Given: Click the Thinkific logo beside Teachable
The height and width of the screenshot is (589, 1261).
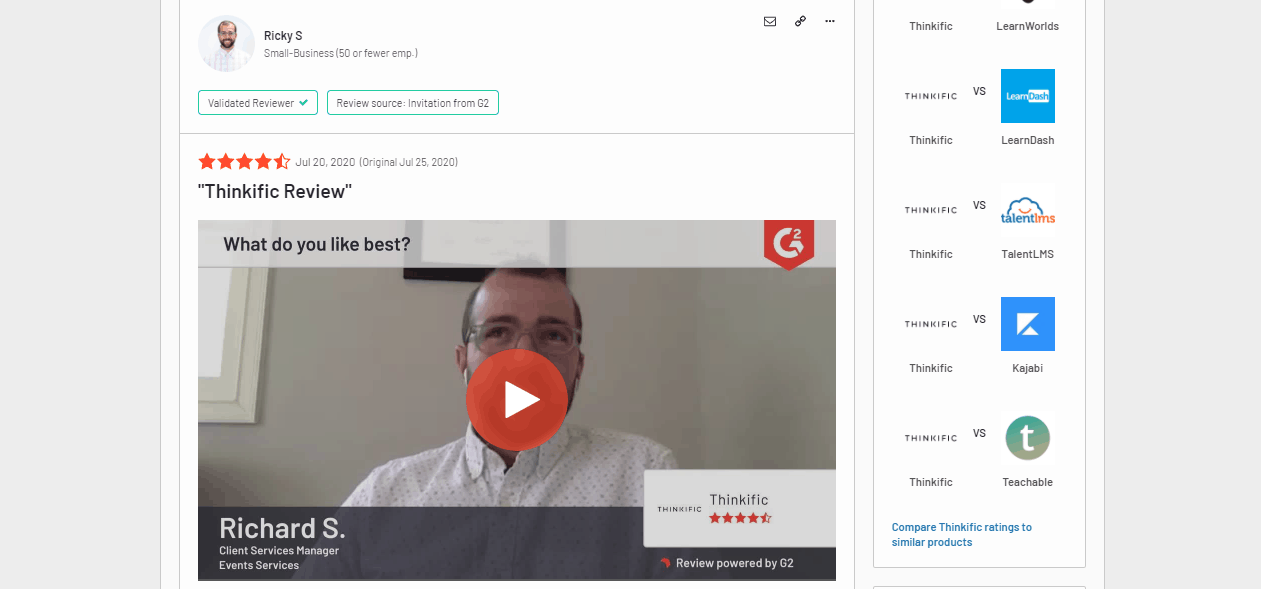Looking at the screenshot, I should pos(931,438).
